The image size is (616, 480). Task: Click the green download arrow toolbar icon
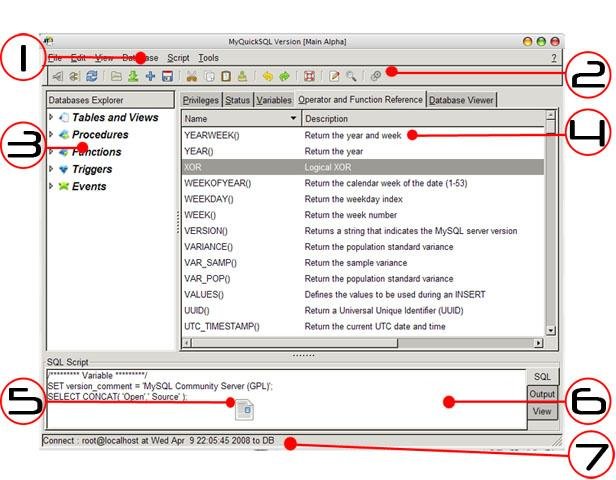[133, 76]
